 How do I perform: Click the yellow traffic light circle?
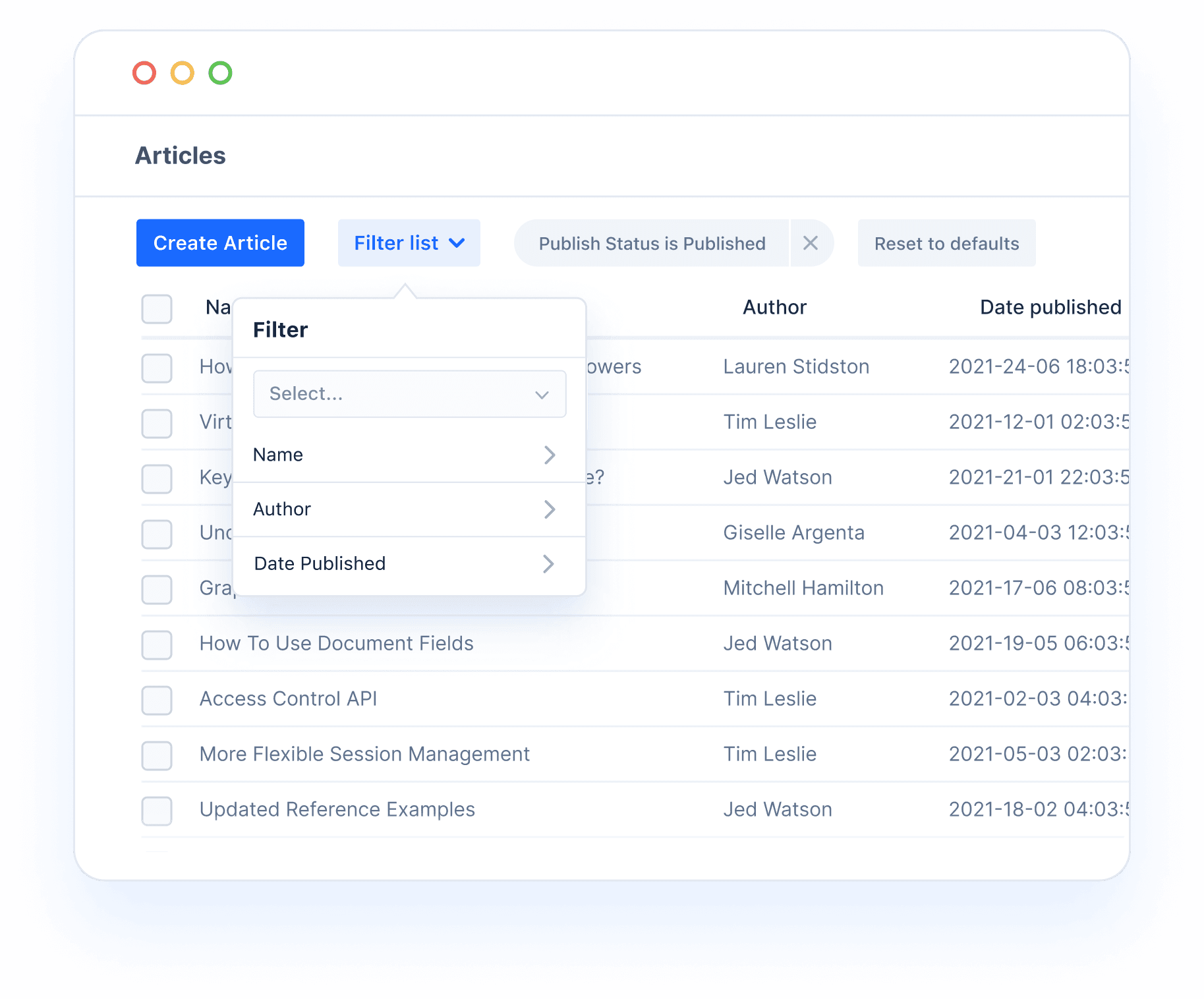point(182,73)
